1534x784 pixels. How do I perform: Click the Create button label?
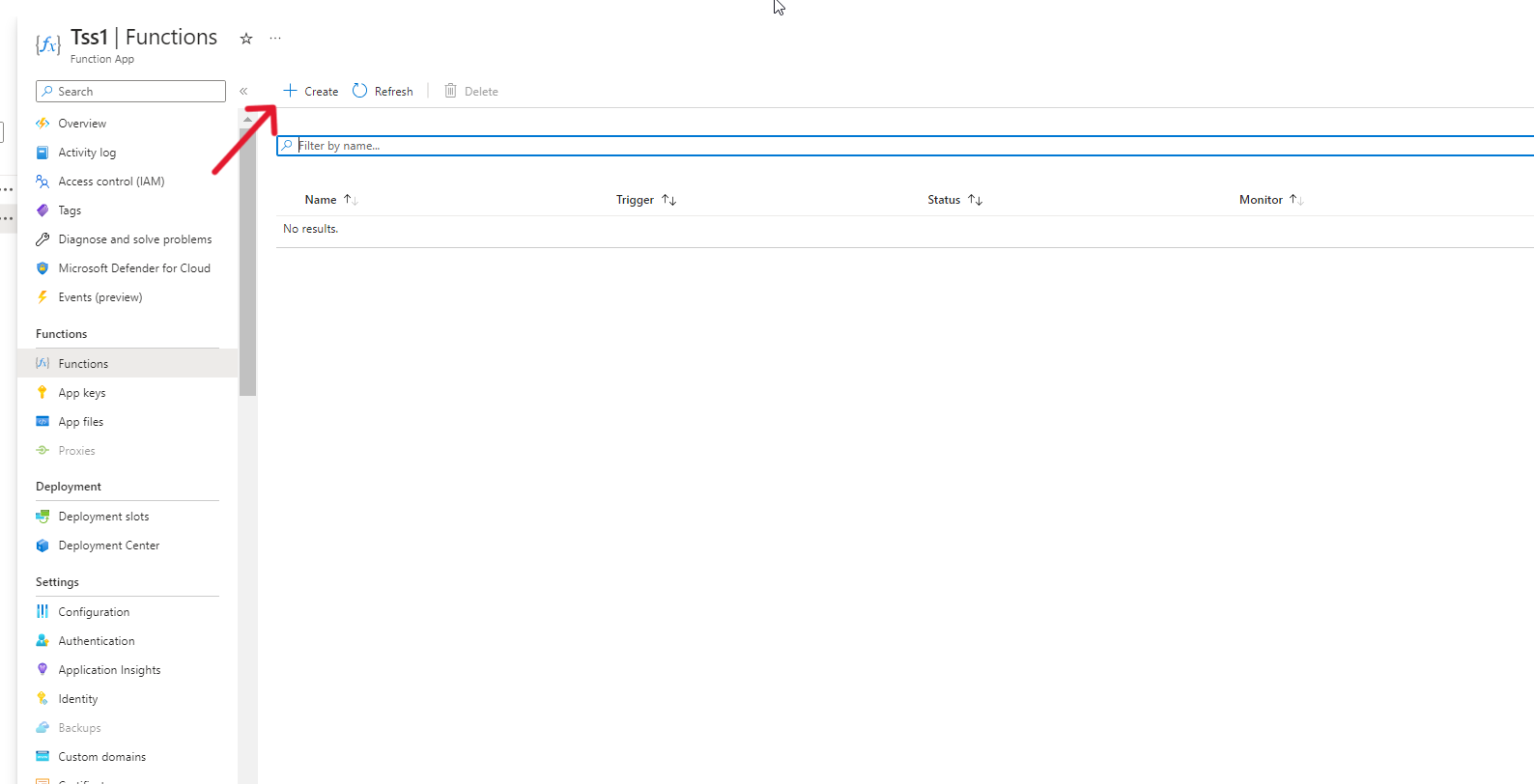(x=322, y=92)
